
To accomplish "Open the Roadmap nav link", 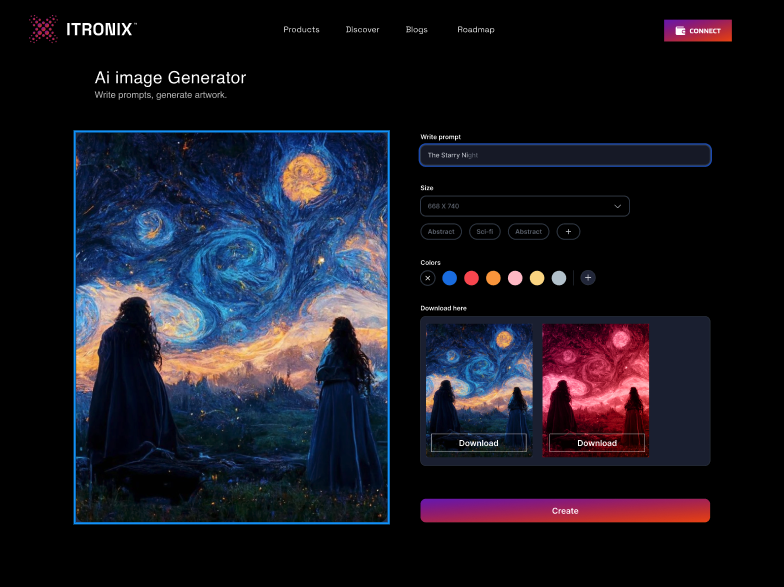I will tap(476, 30).
